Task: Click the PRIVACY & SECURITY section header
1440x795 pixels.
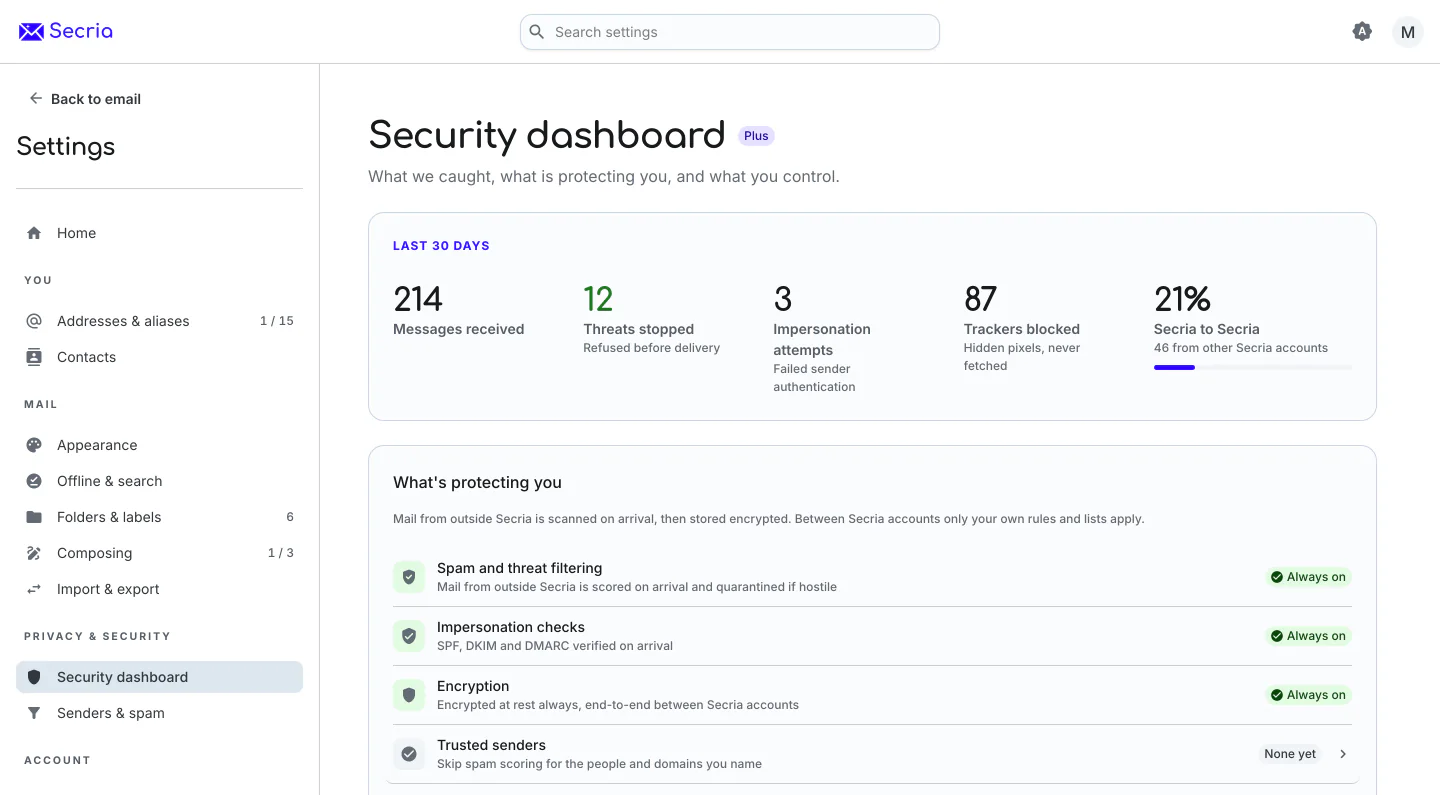Action: pyautogui.click(x=97, y=636)
